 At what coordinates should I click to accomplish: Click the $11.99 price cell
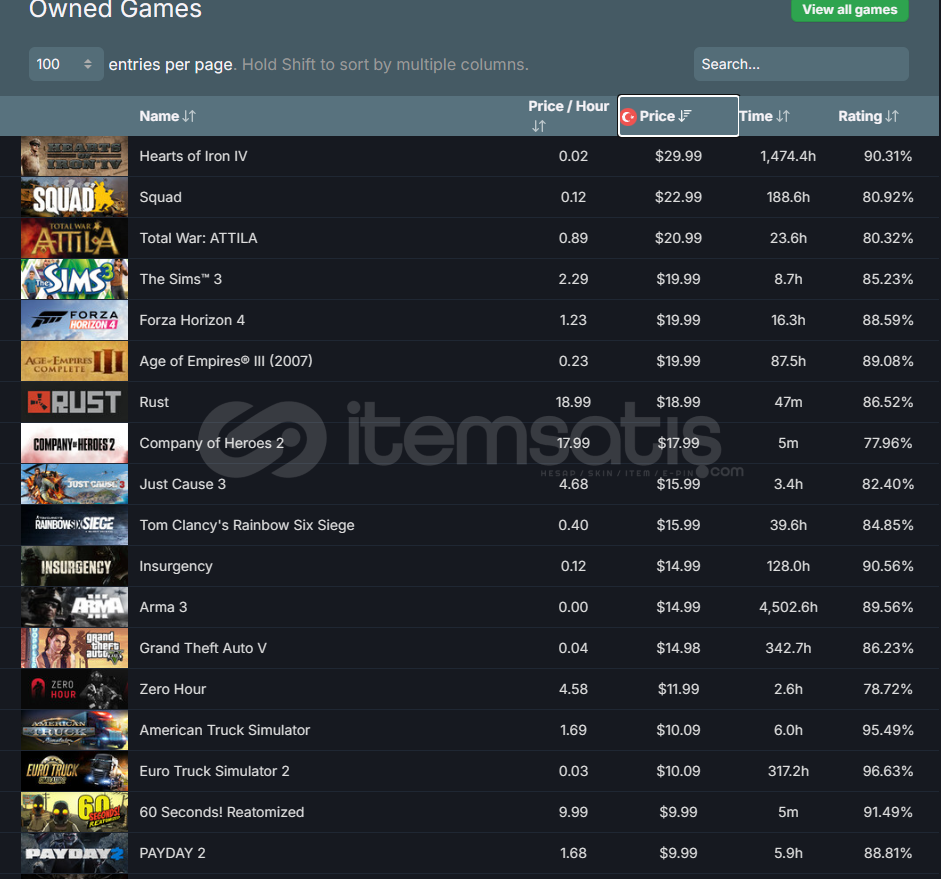[678, 689]
